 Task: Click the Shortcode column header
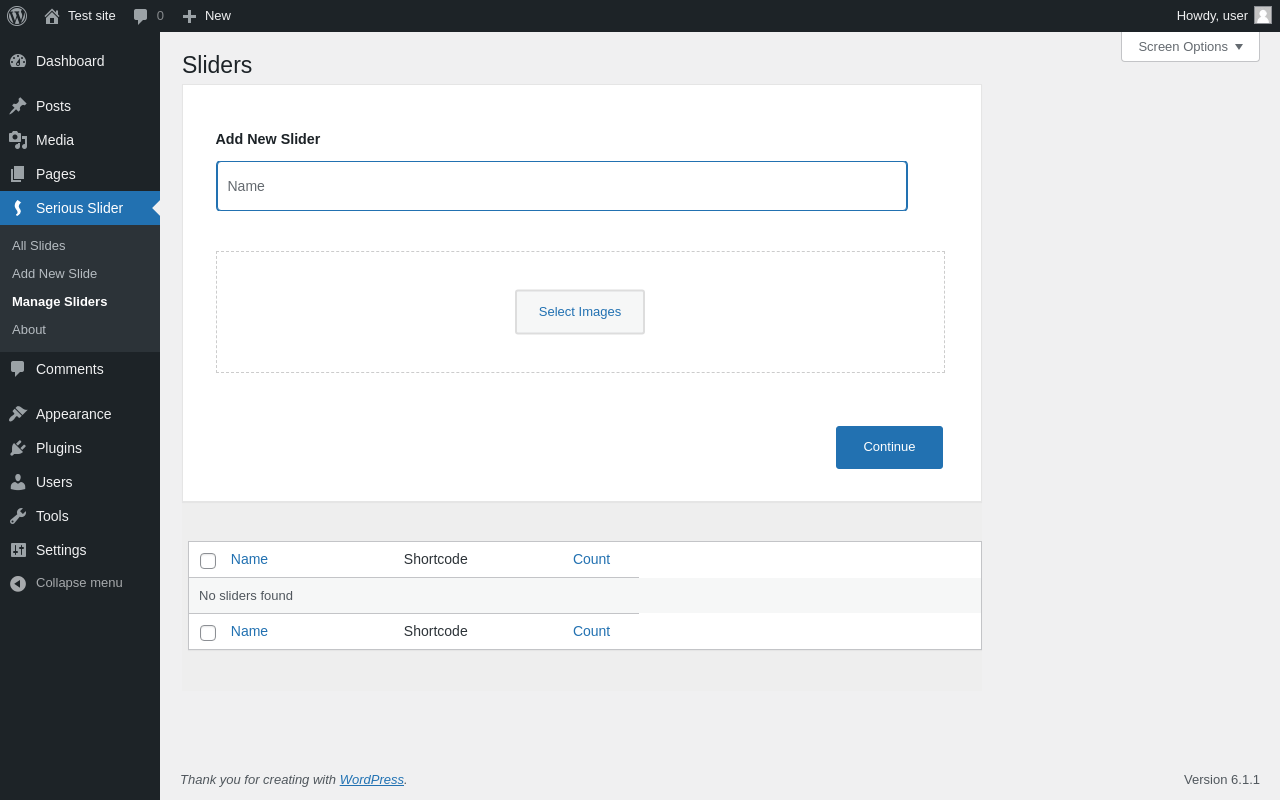coord(436,559)
